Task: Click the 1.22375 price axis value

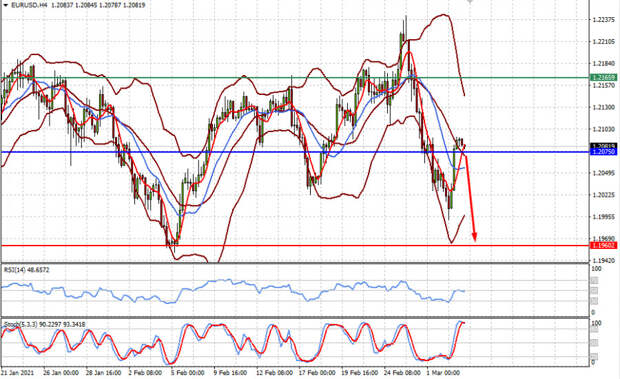Action: (x=604, y=20)
